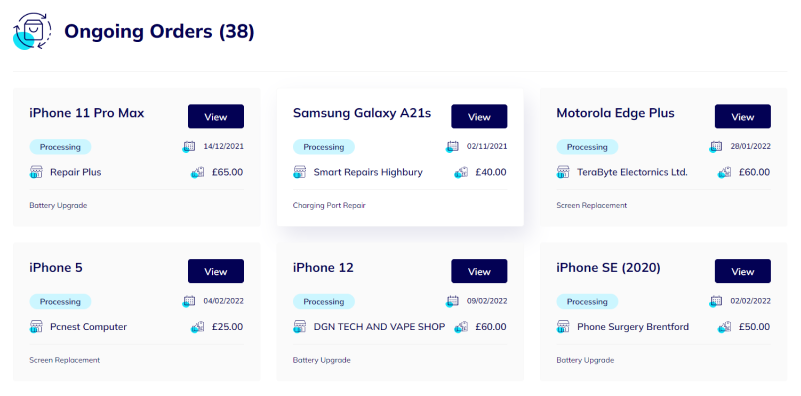Screen dimensions: 801x396
Task: Click the calendar icon beside 28/01/2022
Action: click(x=716, y=147)
